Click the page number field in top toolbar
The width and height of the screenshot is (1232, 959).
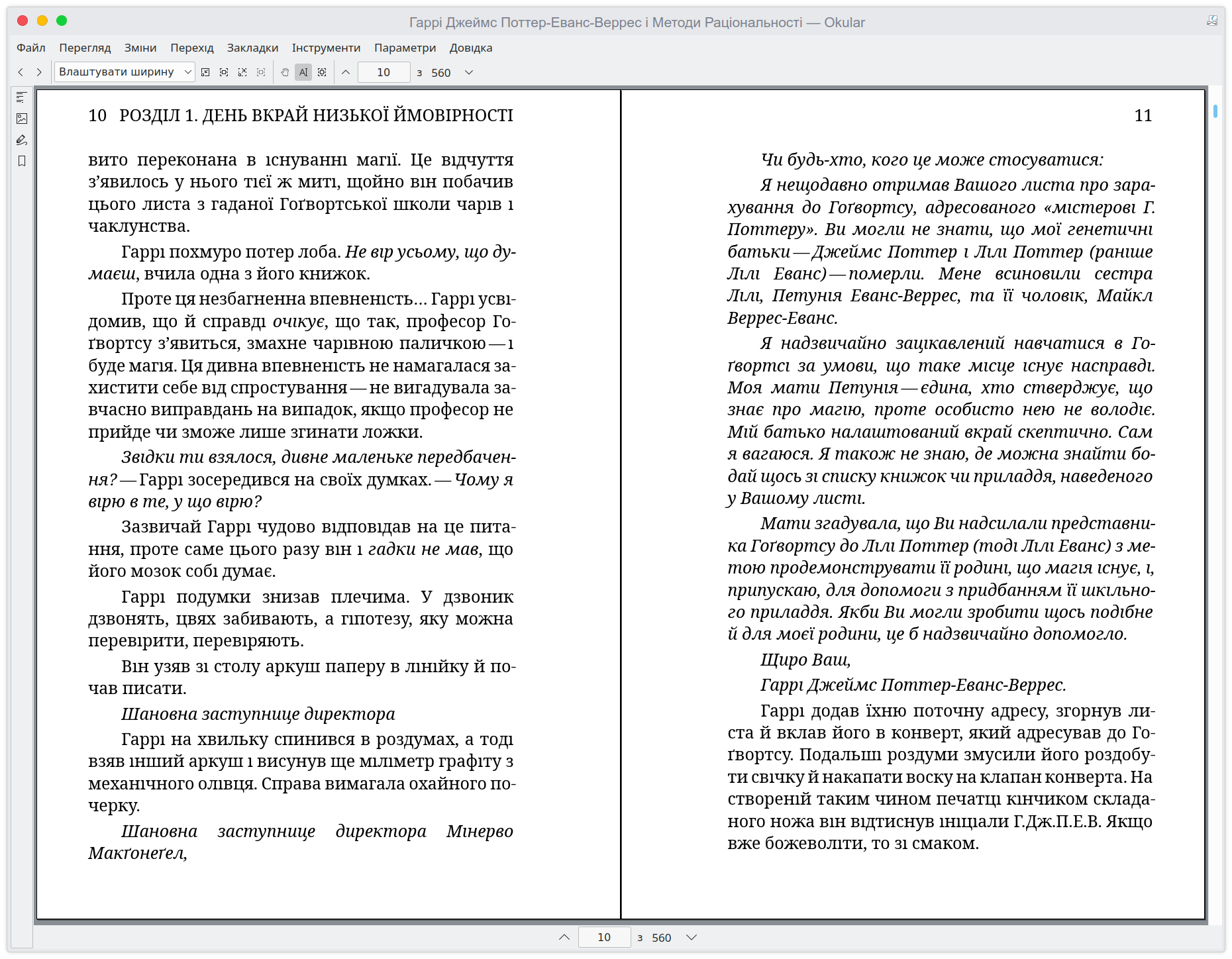pos(384,72)
